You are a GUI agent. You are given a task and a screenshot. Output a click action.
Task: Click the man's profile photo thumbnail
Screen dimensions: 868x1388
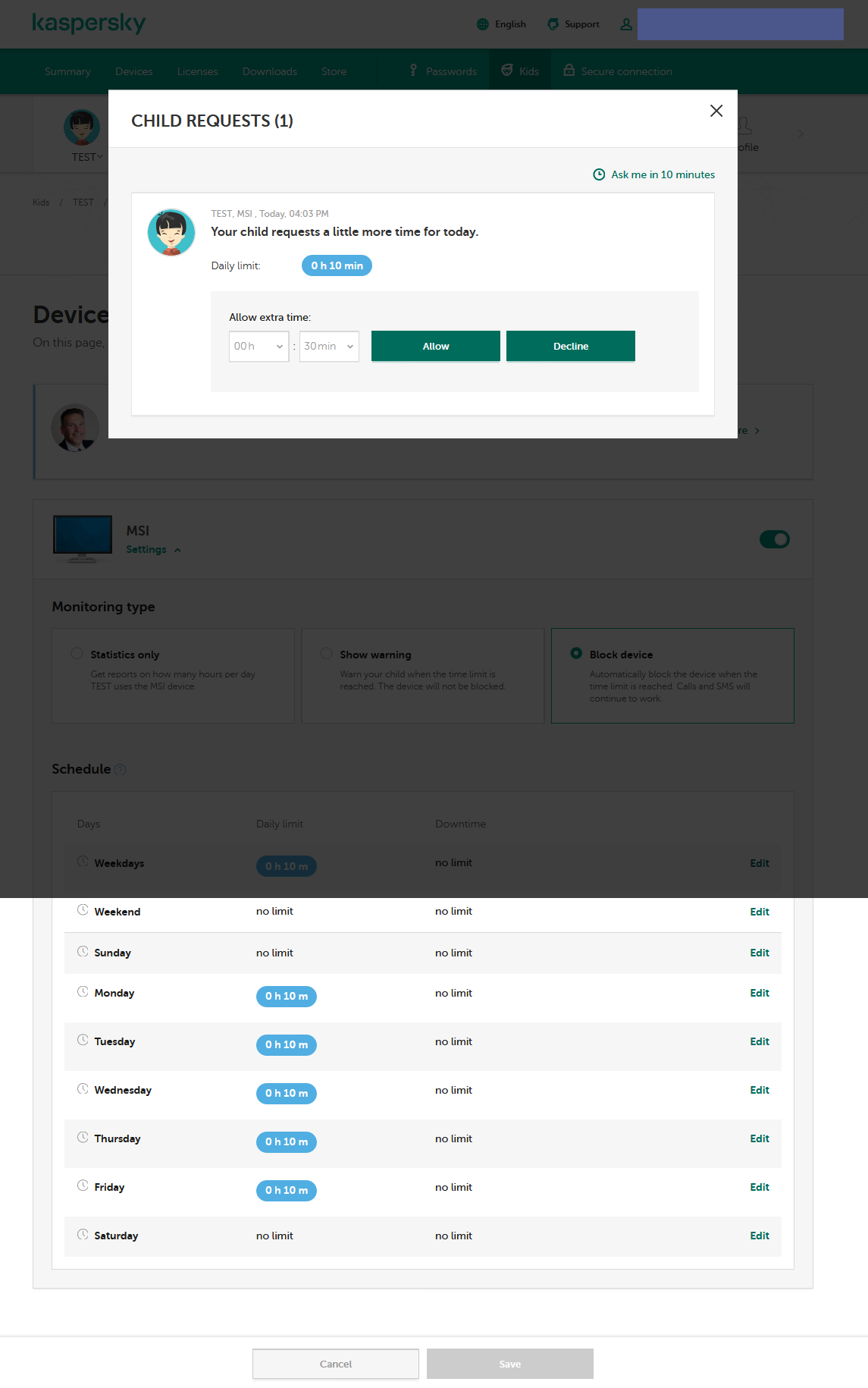[x=75, y=428]
